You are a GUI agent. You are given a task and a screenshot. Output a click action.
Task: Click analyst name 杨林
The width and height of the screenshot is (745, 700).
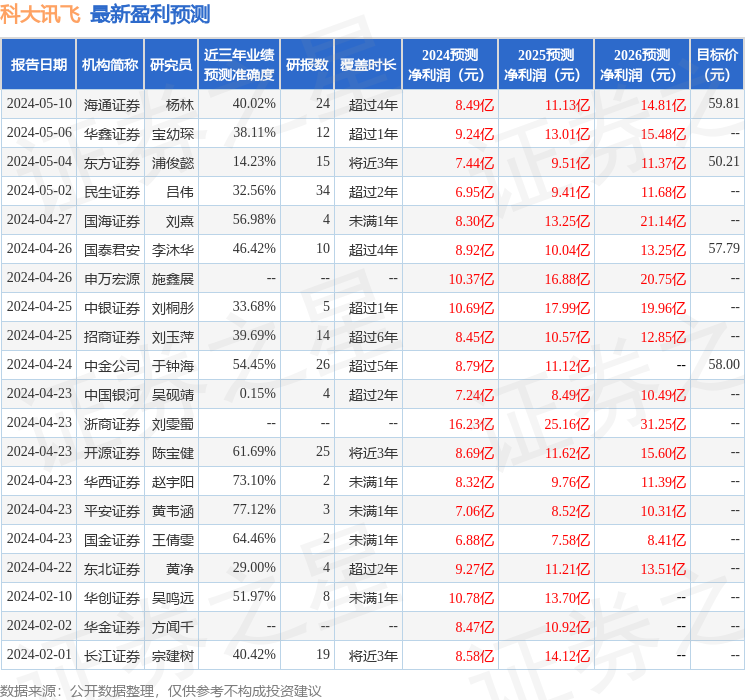(x=180, y=105)
